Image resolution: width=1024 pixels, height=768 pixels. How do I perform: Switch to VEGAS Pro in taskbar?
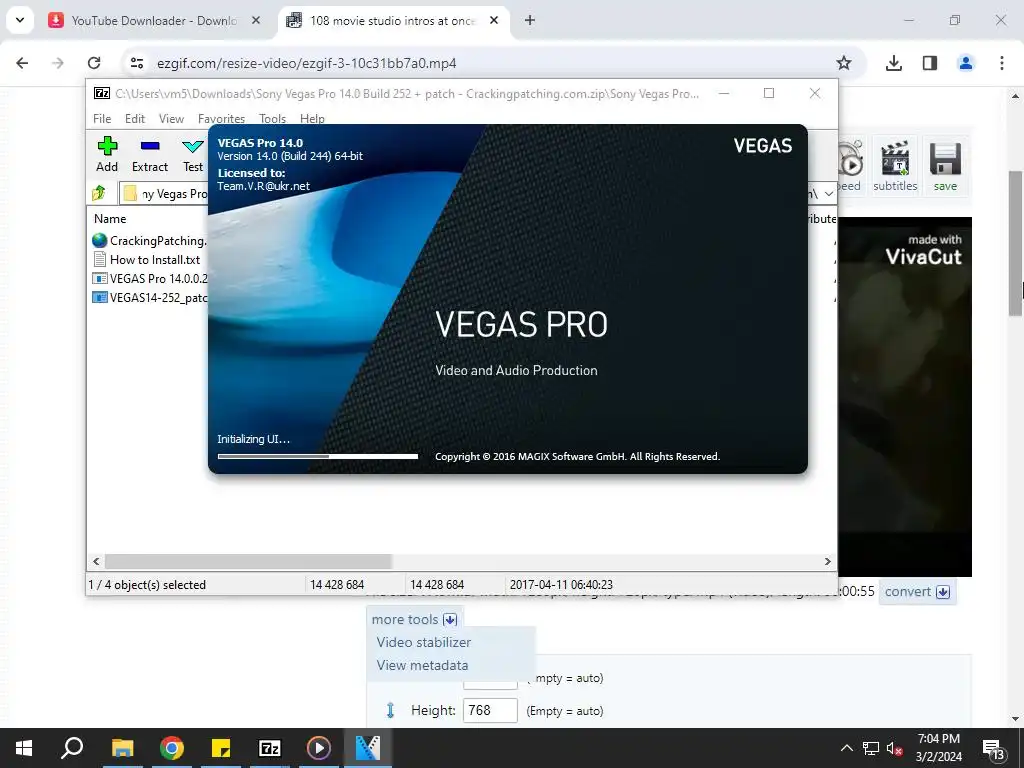[x=368, y=748]
